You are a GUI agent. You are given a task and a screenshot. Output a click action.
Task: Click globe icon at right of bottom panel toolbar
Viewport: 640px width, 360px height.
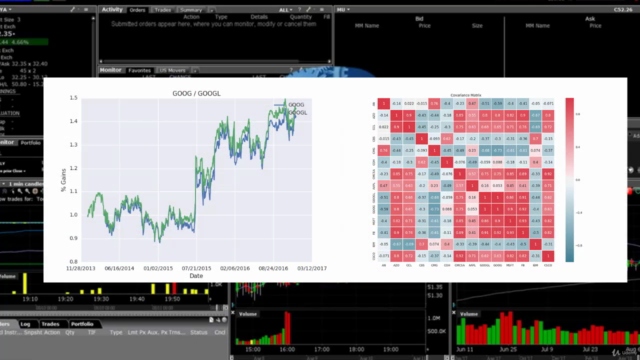(x=224, y=320)
